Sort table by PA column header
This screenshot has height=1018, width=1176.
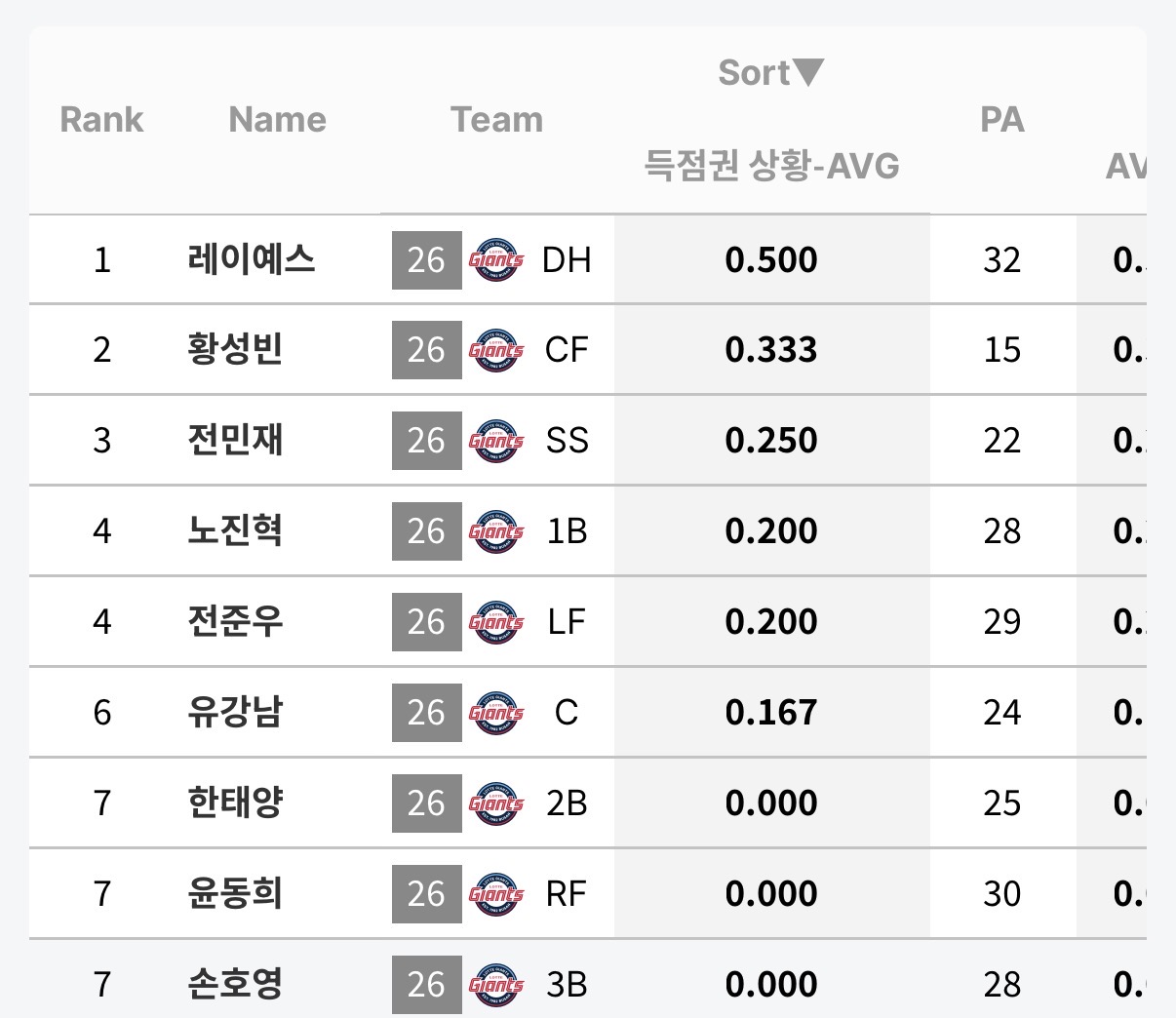coord(1002,120)
